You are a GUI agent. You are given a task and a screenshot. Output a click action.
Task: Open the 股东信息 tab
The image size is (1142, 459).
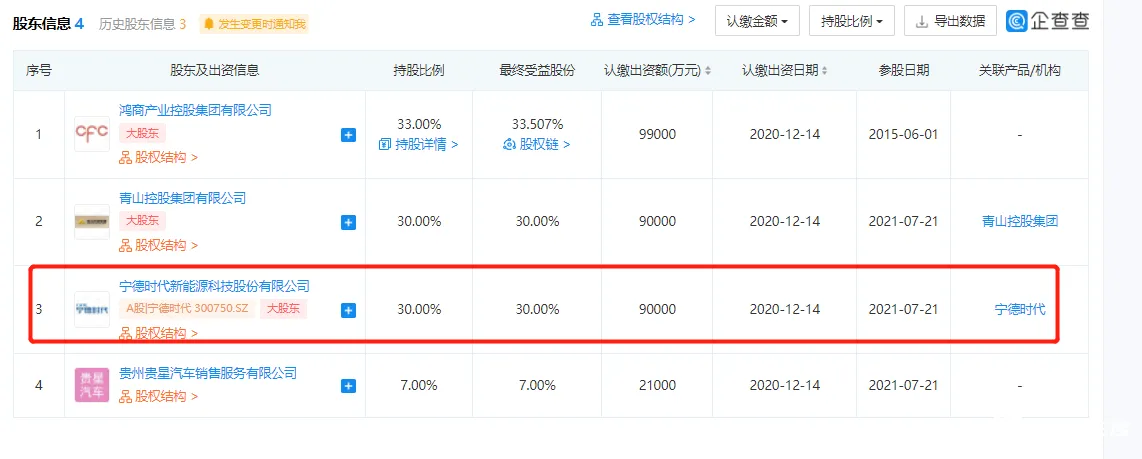tap(49, 24)
